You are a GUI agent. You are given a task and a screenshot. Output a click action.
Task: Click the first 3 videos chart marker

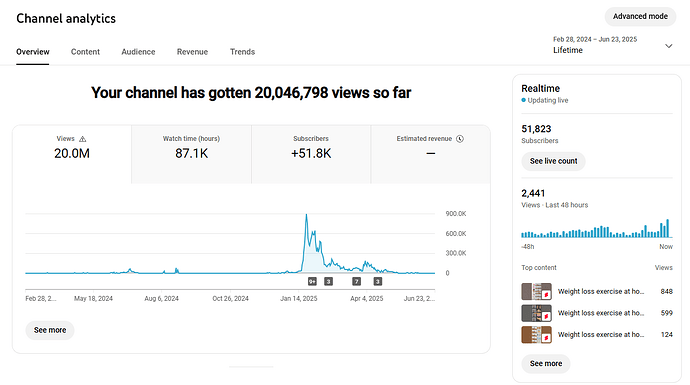pyautogui.click(x=328, y=281)
